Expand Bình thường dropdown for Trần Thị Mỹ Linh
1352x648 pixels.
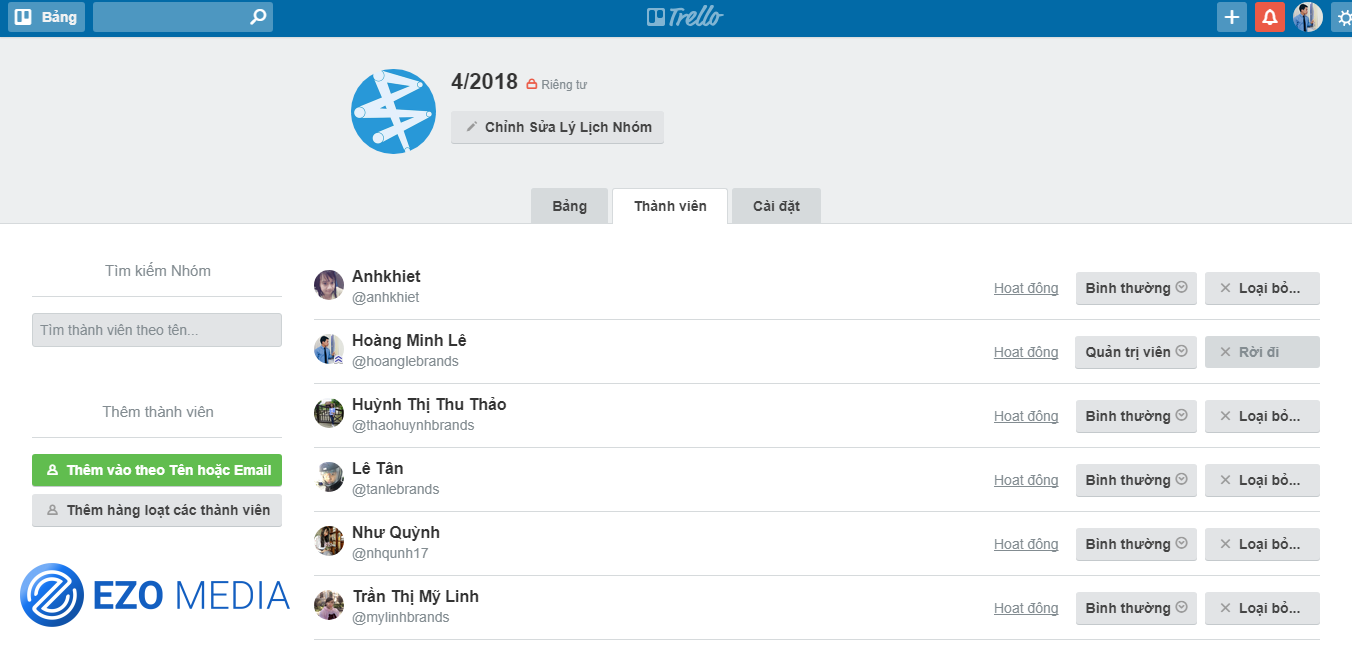pyautogui.click(x=1136, y=608)
